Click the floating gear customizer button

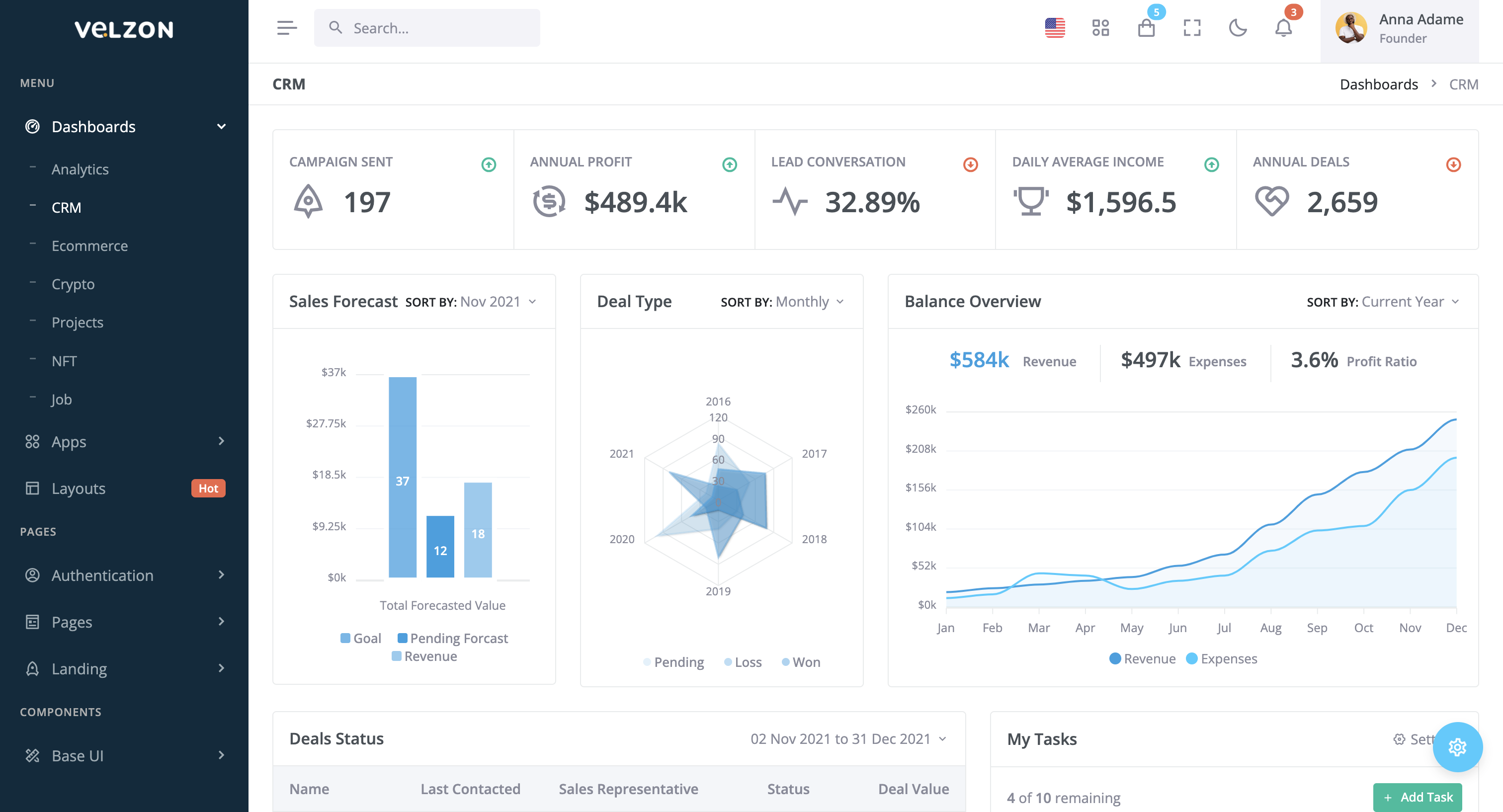1457,747
